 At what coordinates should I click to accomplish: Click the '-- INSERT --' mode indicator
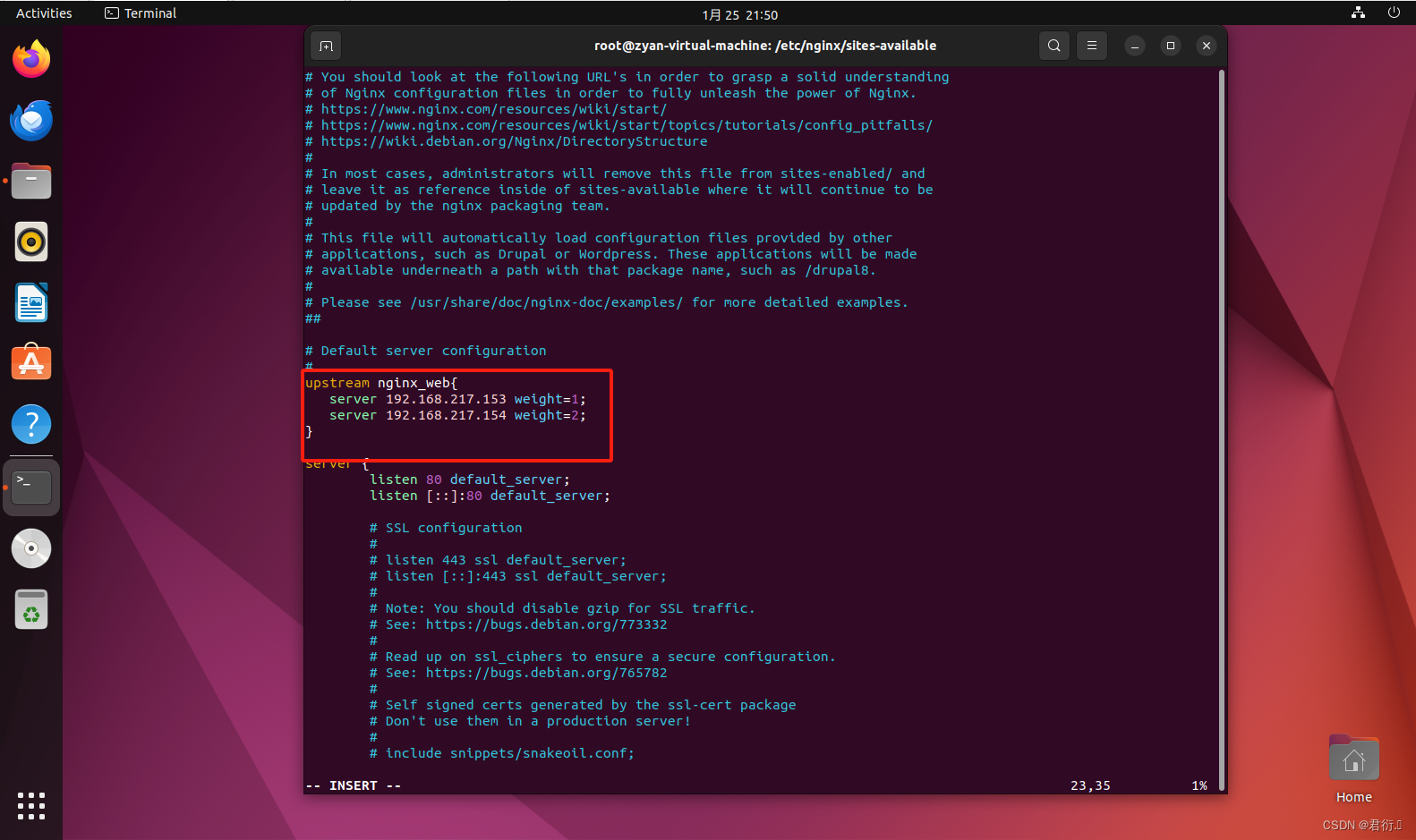pos(354,785)
